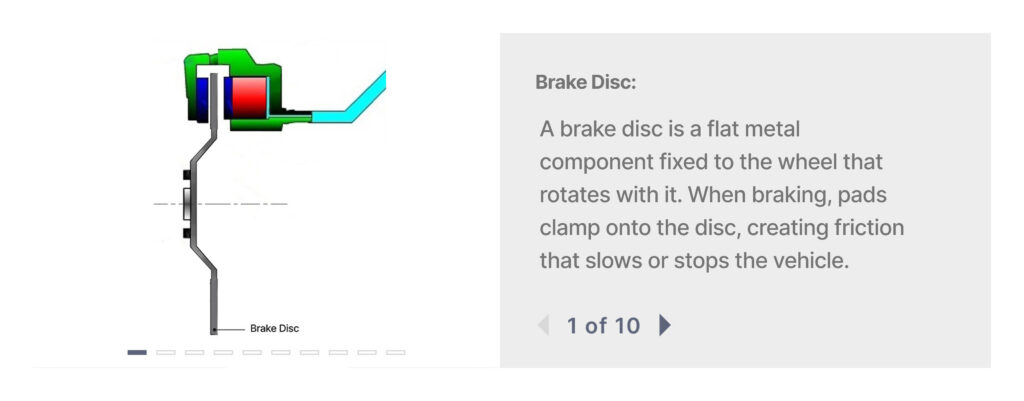Select the fourth slide indicator dash
This screenshot has width=1024, height=401.
click(223, 352)
